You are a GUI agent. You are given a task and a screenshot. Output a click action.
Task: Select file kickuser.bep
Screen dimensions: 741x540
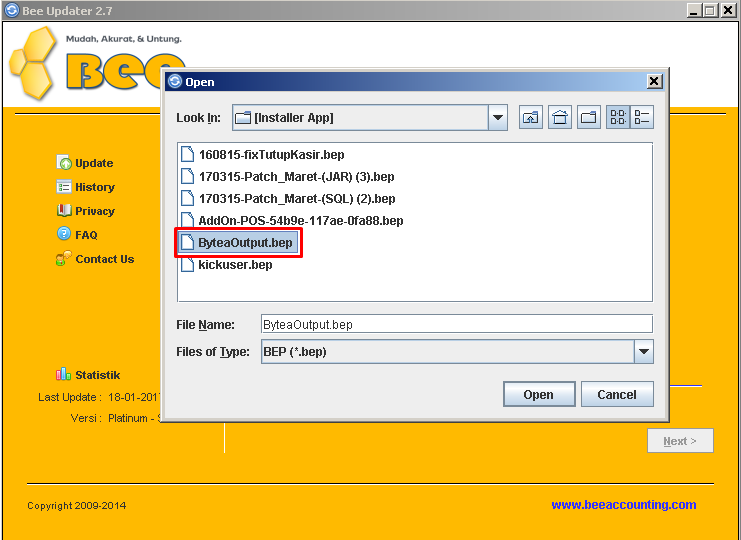227,265
